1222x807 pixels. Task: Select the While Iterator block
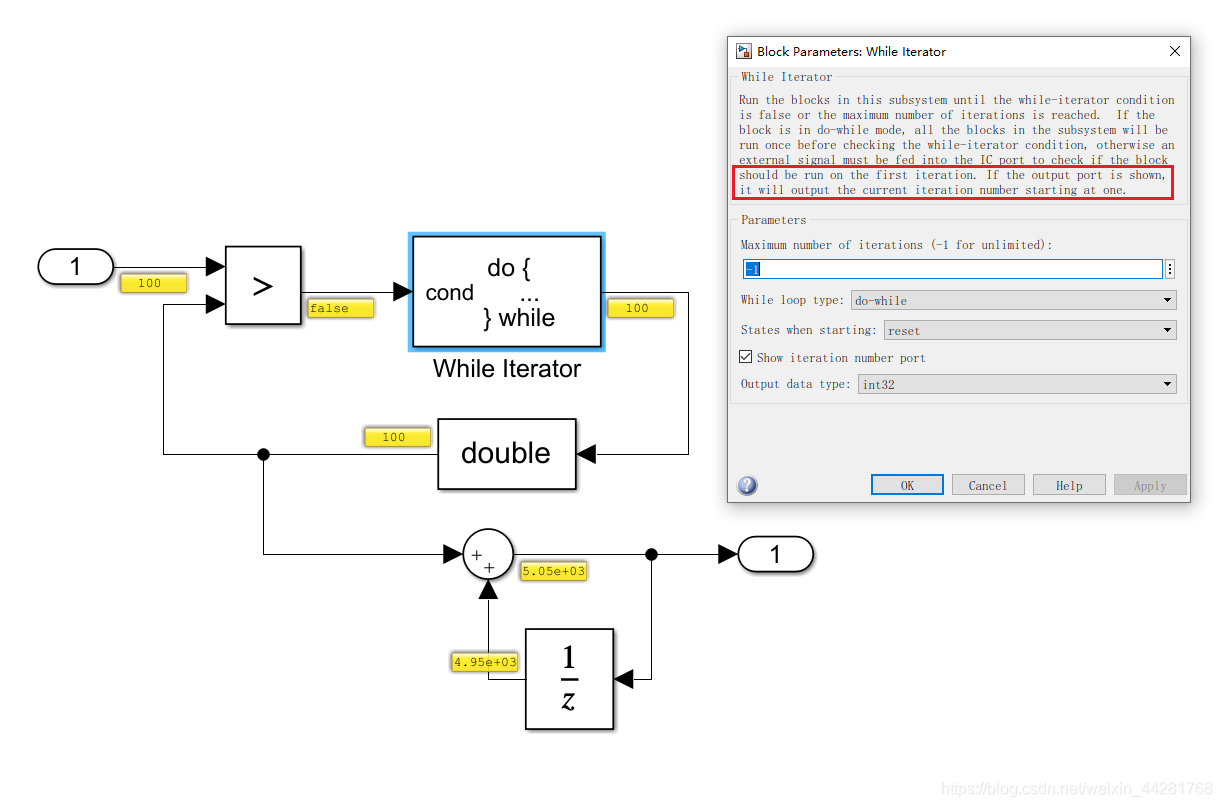pyautogui.click(x=506, y=291)
